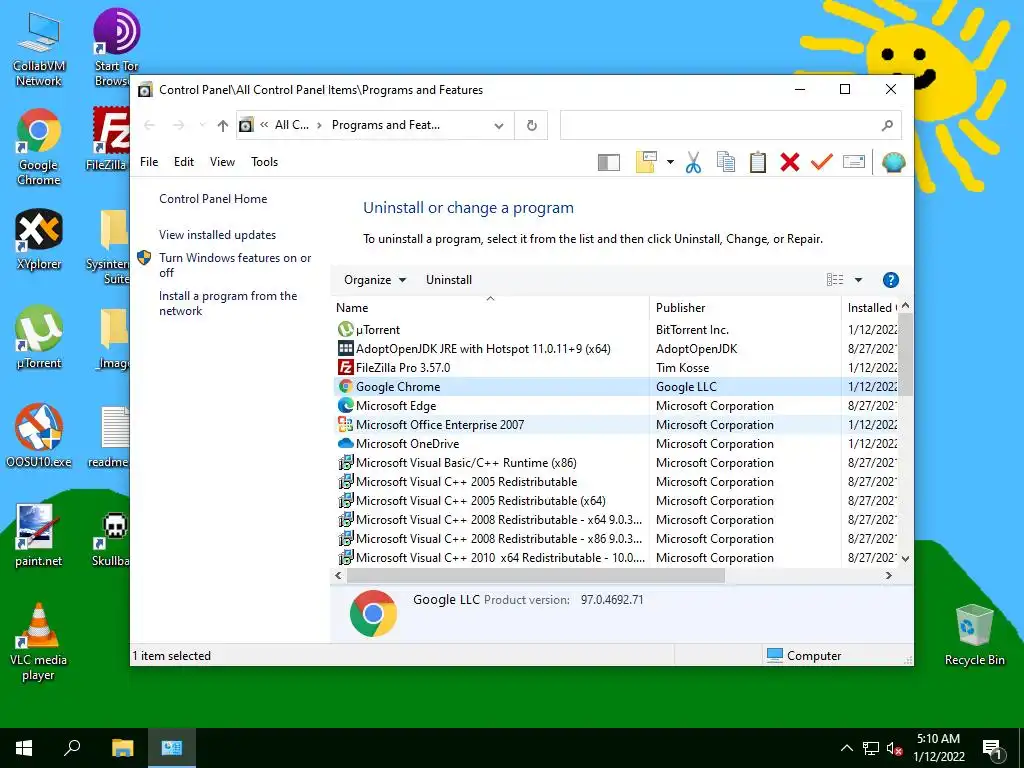The height and width of the screenshot is (768, 1024).
Task: Open the notification center icon
Action: coord(993,748)
